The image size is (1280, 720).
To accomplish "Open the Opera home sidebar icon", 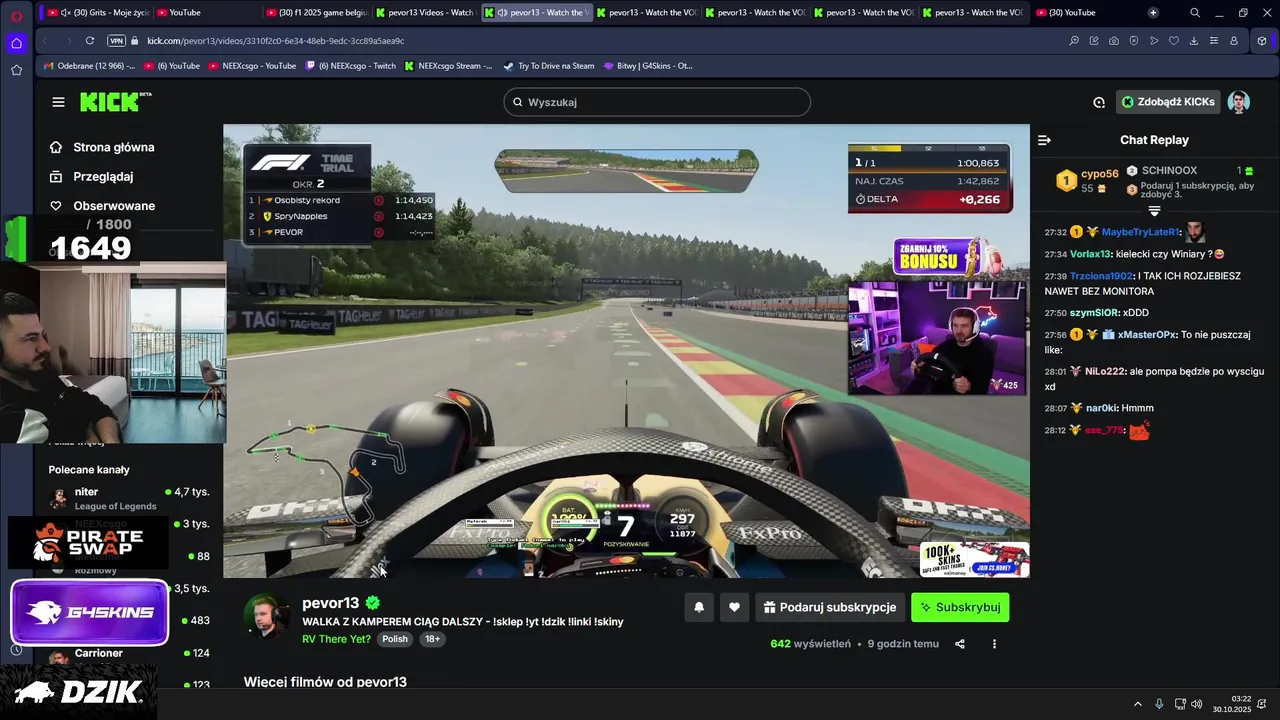I will 16,43.
